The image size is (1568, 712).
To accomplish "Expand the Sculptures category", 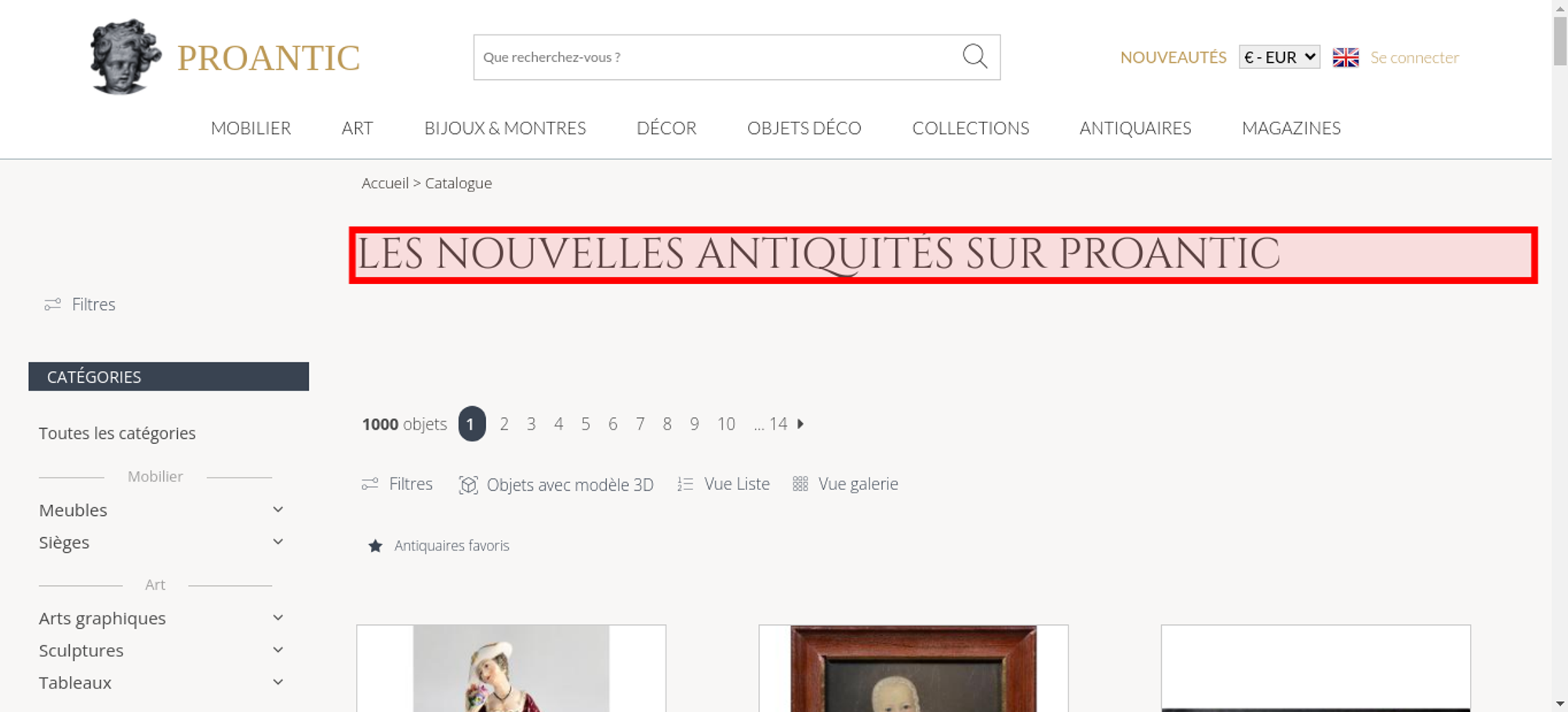I will click(278, 650).
